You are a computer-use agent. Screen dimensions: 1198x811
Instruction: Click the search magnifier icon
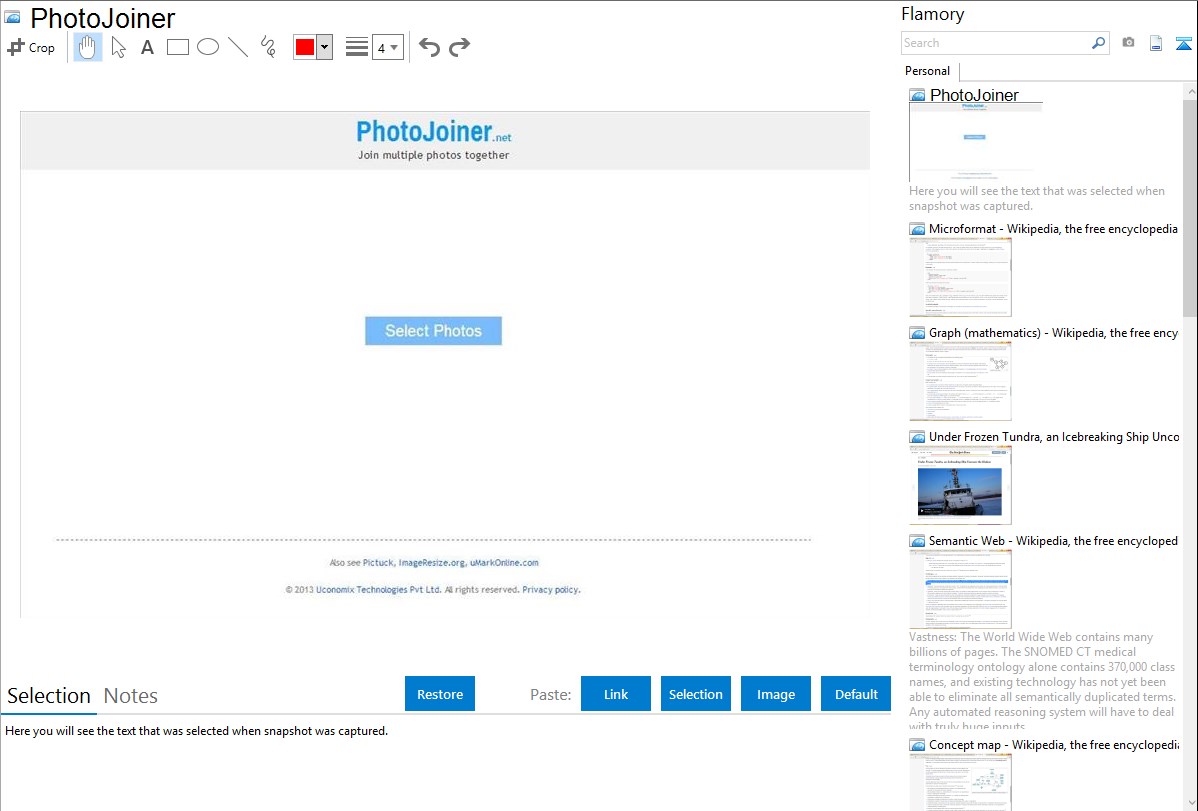click(1099, 43)
